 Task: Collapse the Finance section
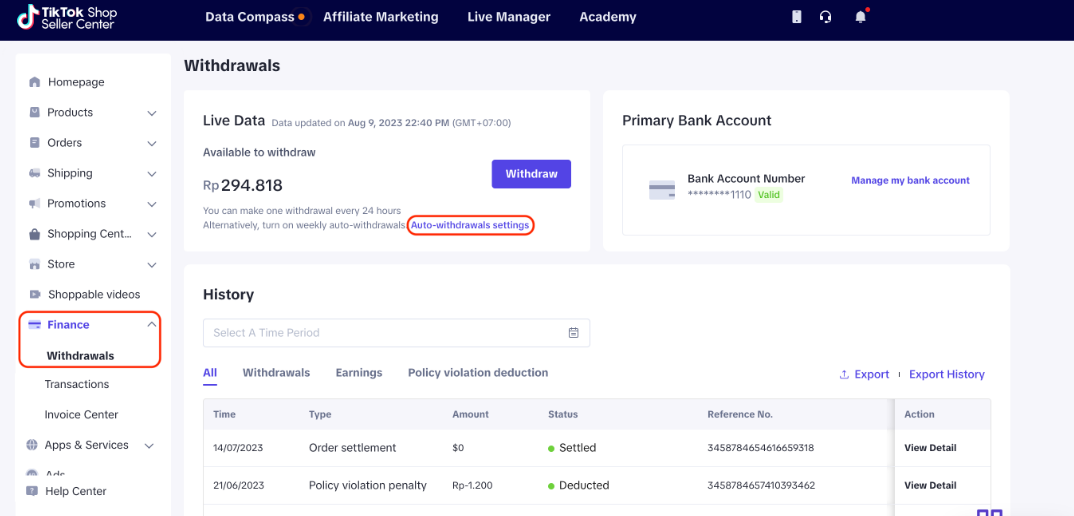coord(152,325)
